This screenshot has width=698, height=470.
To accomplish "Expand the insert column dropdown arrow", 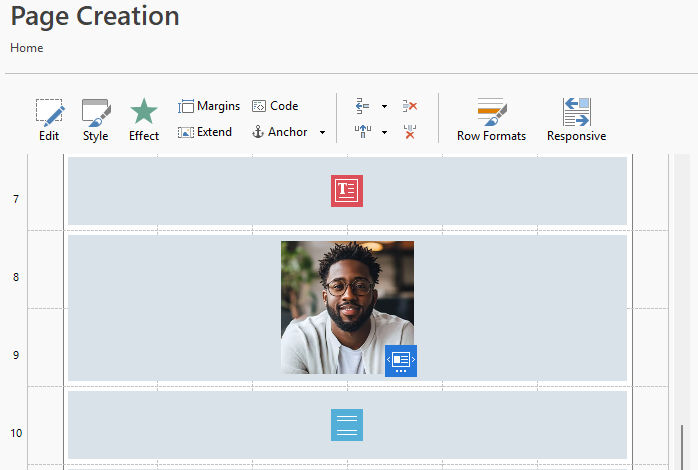I will click(x=384, y=133).
